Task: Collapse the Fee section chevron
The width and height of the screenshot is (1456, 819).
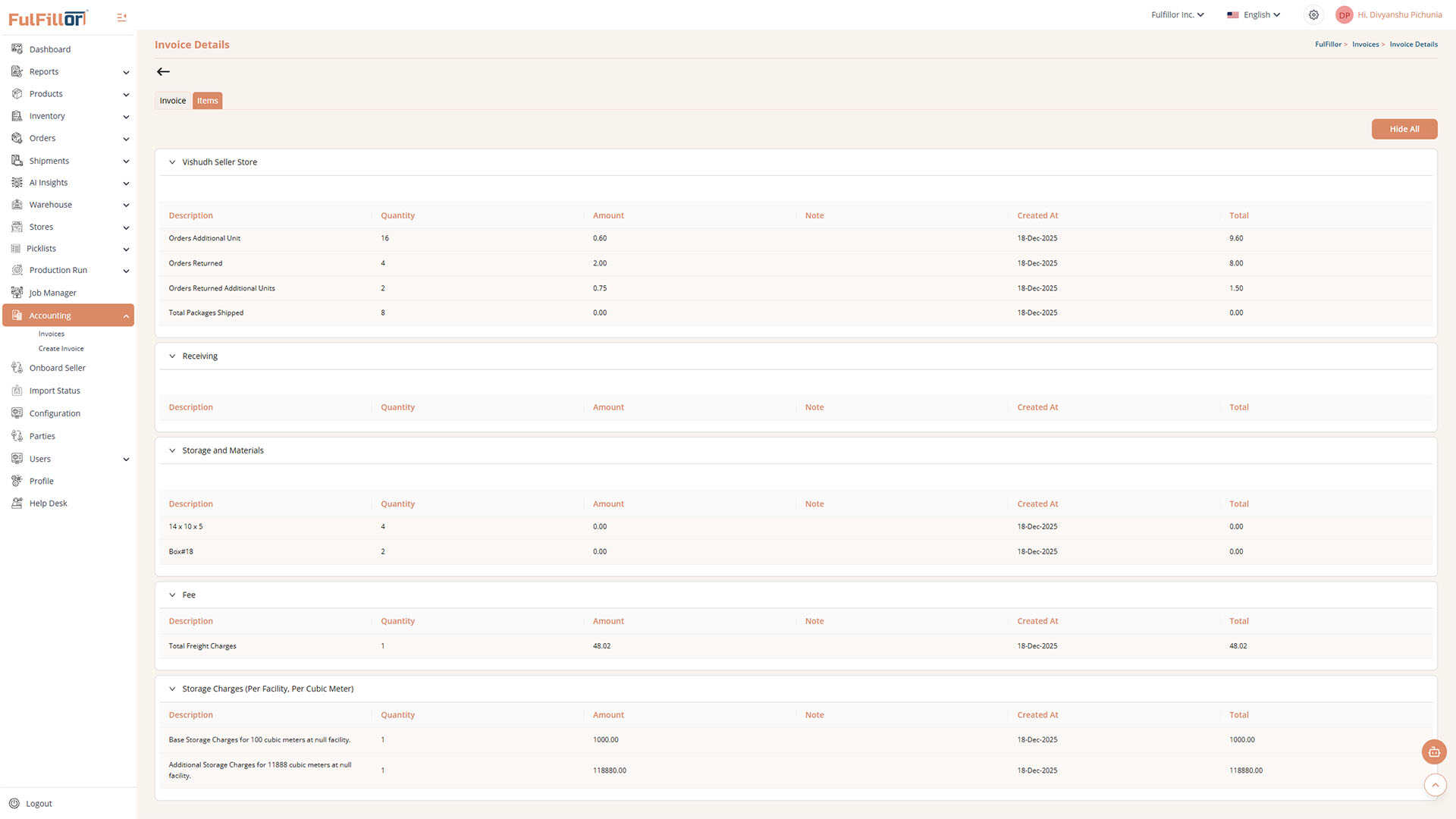Action: tap(172, 595)
